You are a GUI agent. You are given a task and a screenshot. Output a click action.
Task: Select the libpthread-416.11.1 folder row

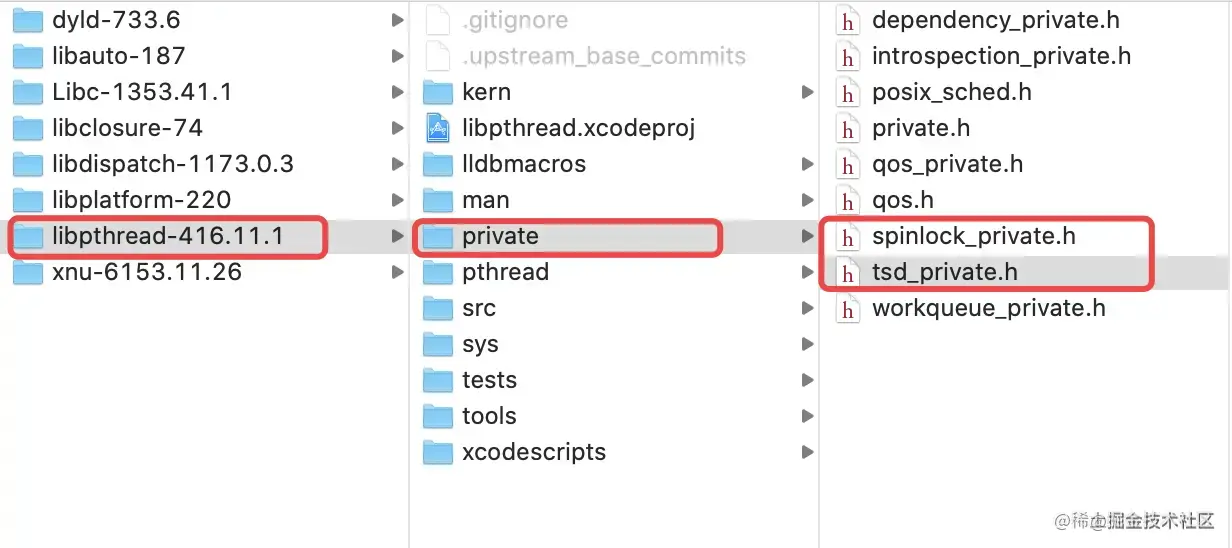(x=167, y=237)
